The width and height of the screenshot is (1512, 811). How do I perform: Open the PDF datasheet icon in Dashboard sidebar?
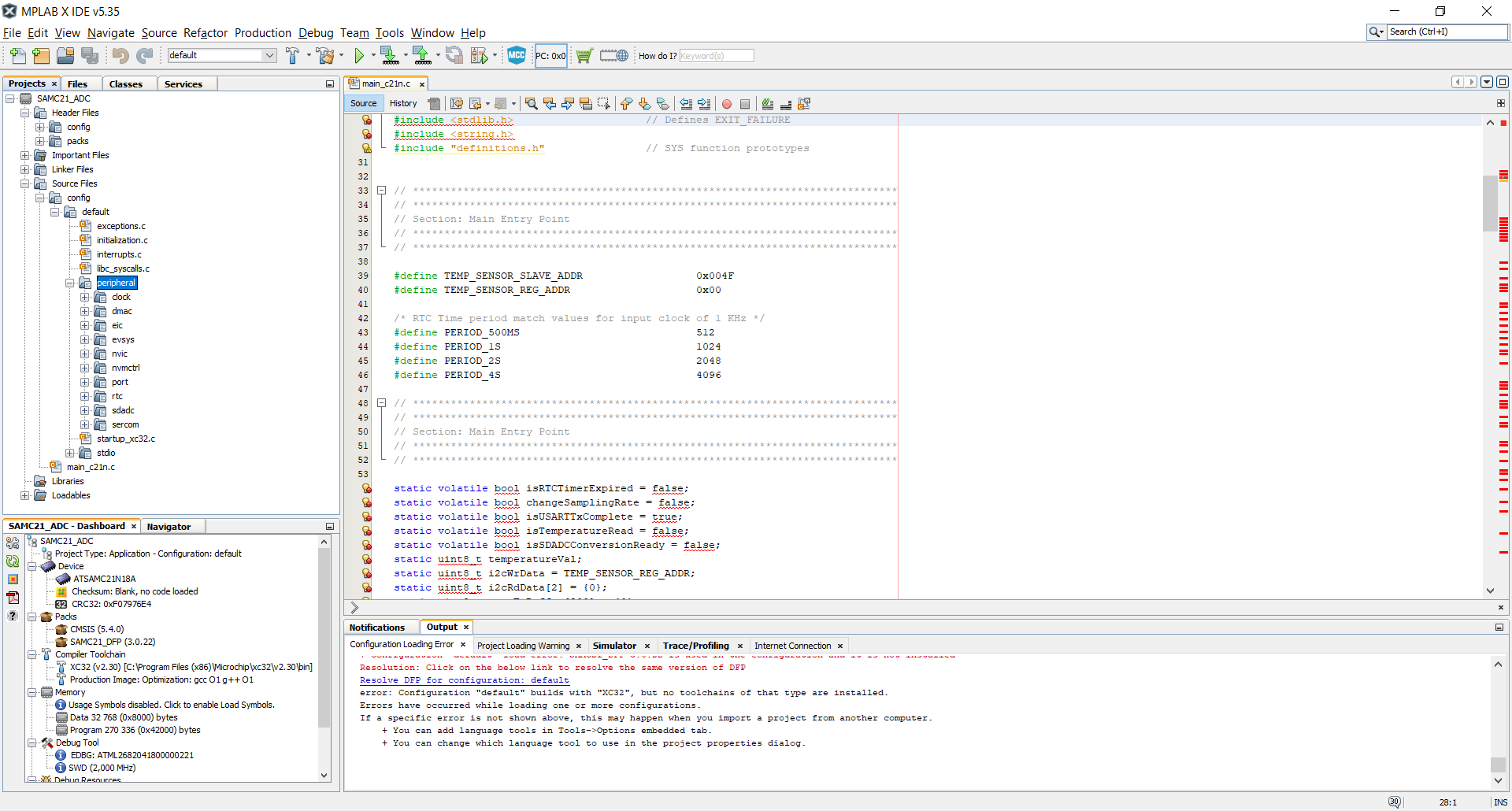tap(13, 598)
